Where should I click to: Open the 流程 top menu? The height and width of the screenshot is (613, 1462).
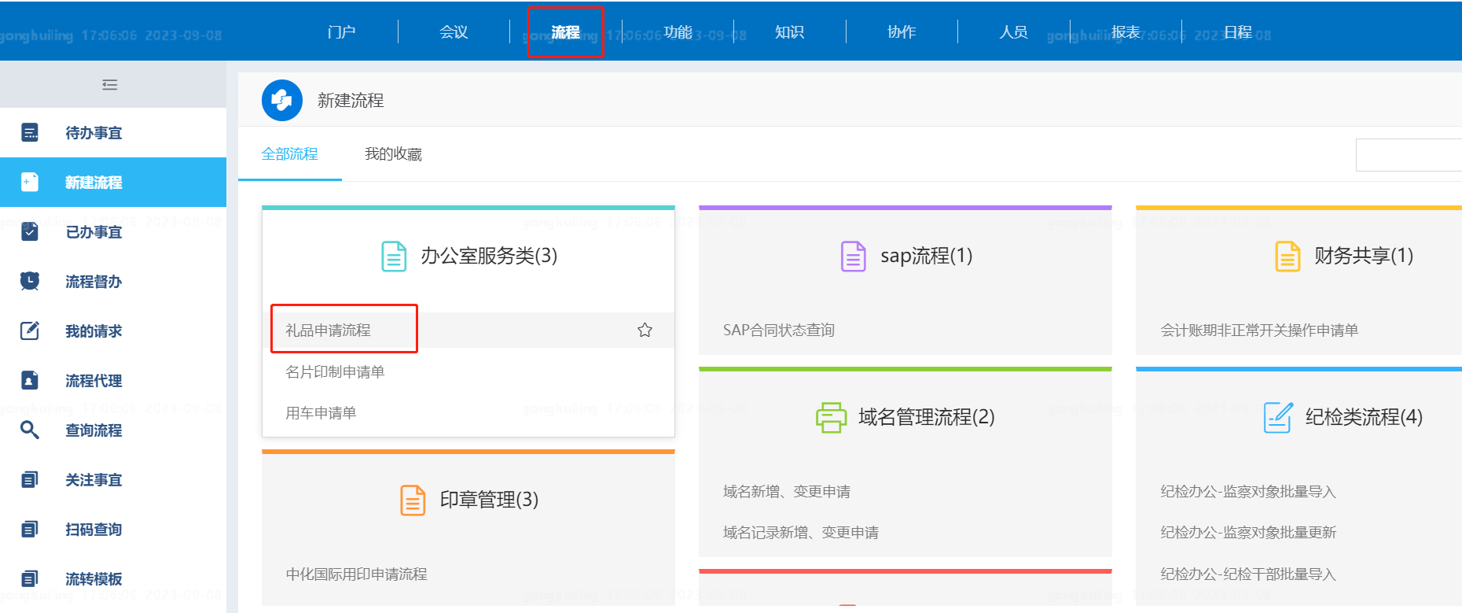(566, 32)
